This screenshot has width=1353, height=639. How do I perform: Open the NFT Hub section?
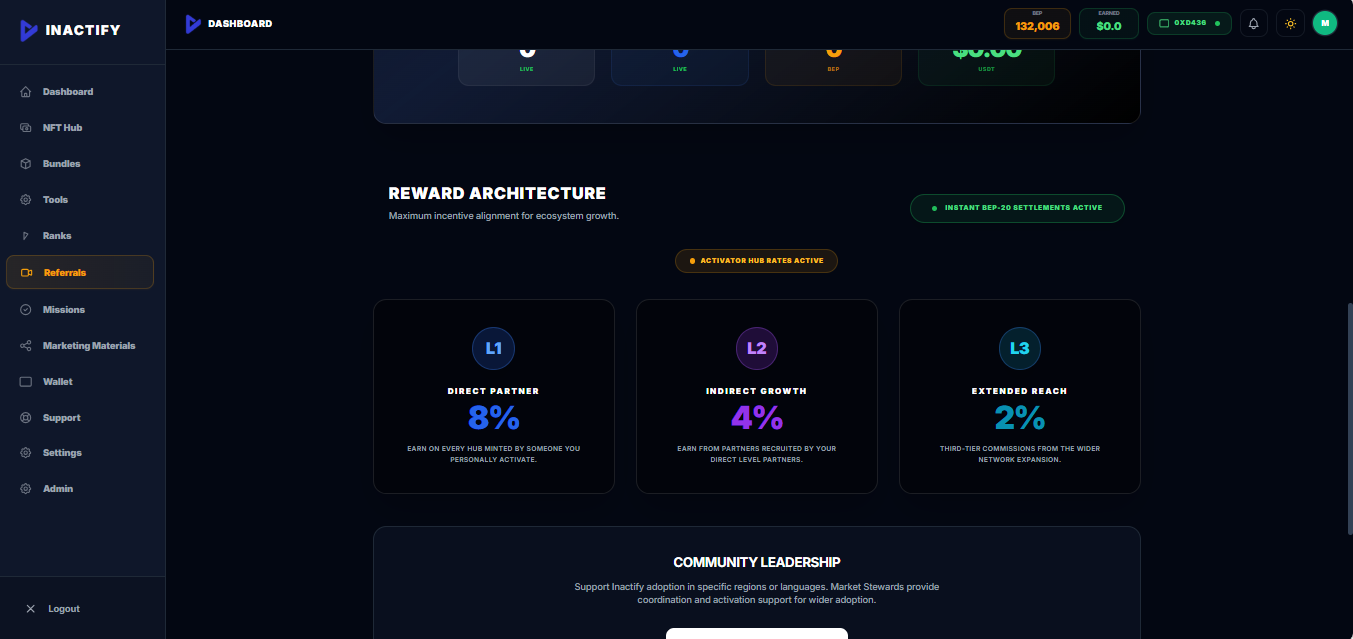[60, 127]
